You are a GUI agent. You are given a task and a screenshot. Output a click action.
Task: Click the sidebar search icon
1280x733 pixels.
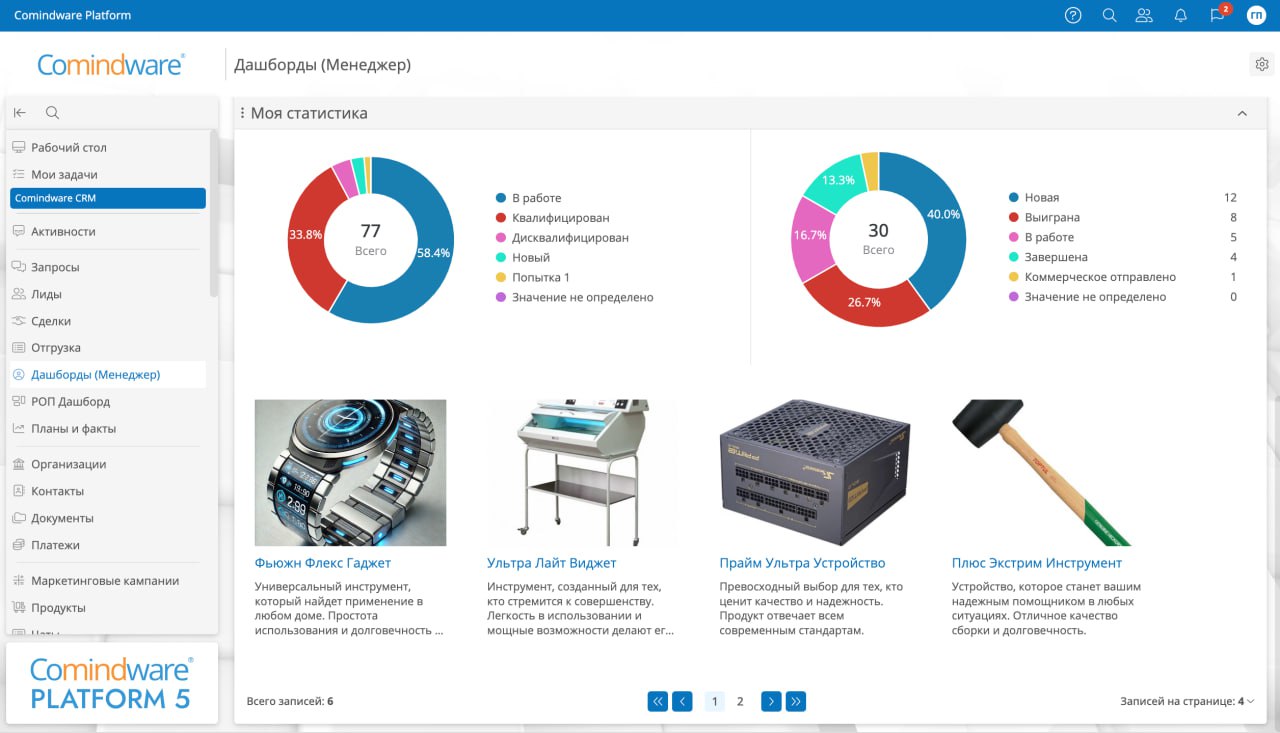point(53,113)
